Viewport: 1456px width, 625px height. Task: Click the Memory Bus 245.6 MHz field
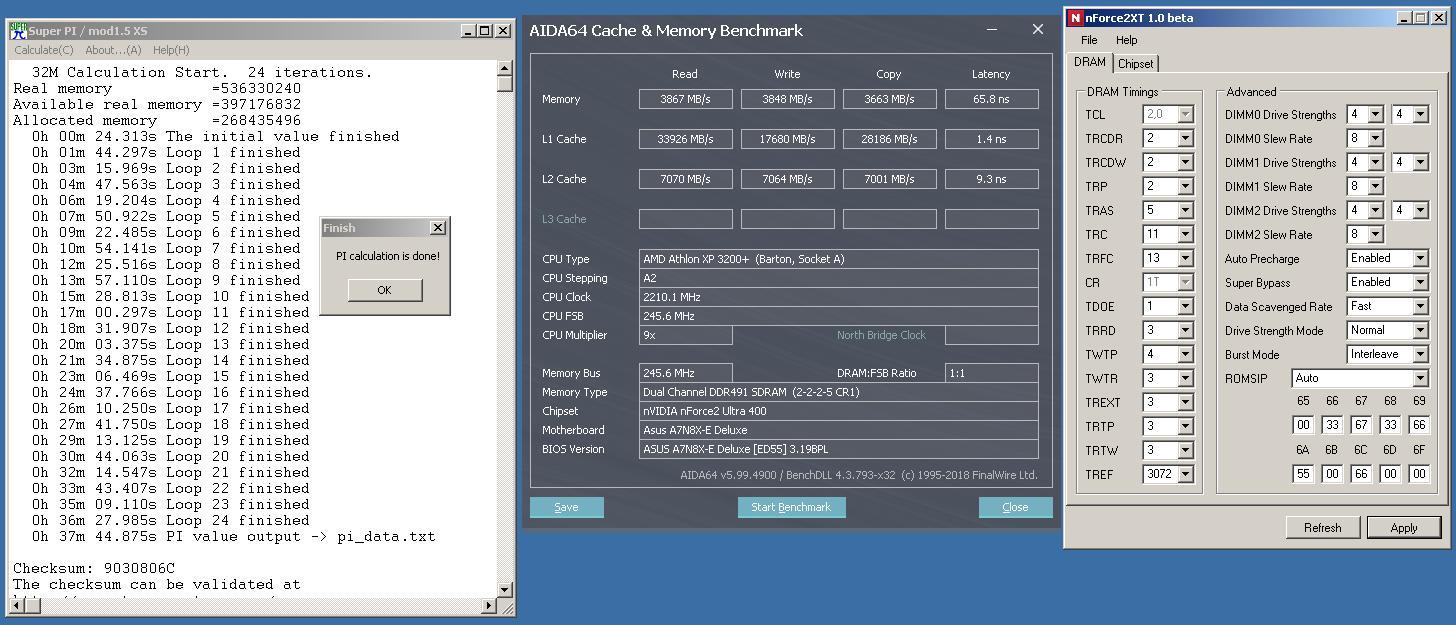click(x=686, y=373)
